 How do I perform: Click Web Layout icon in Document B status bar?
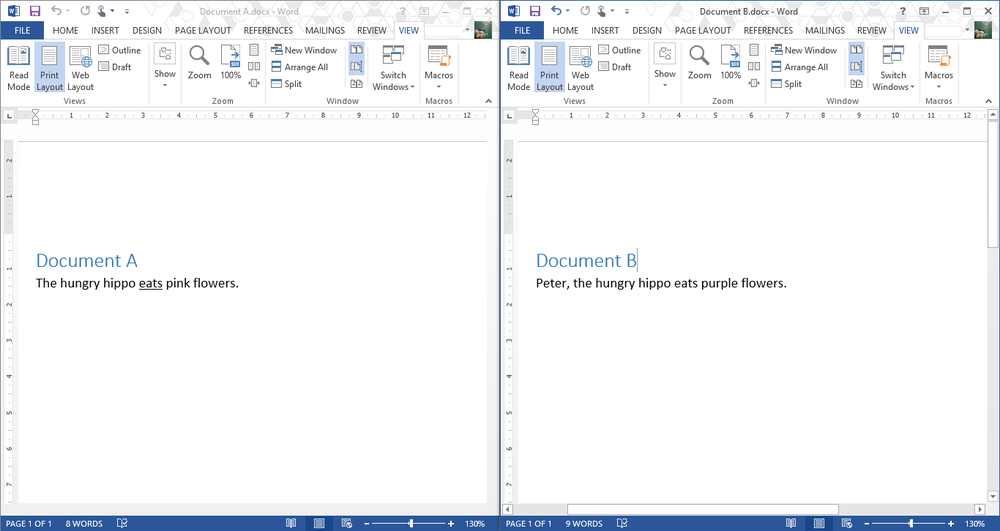point(847,523)
